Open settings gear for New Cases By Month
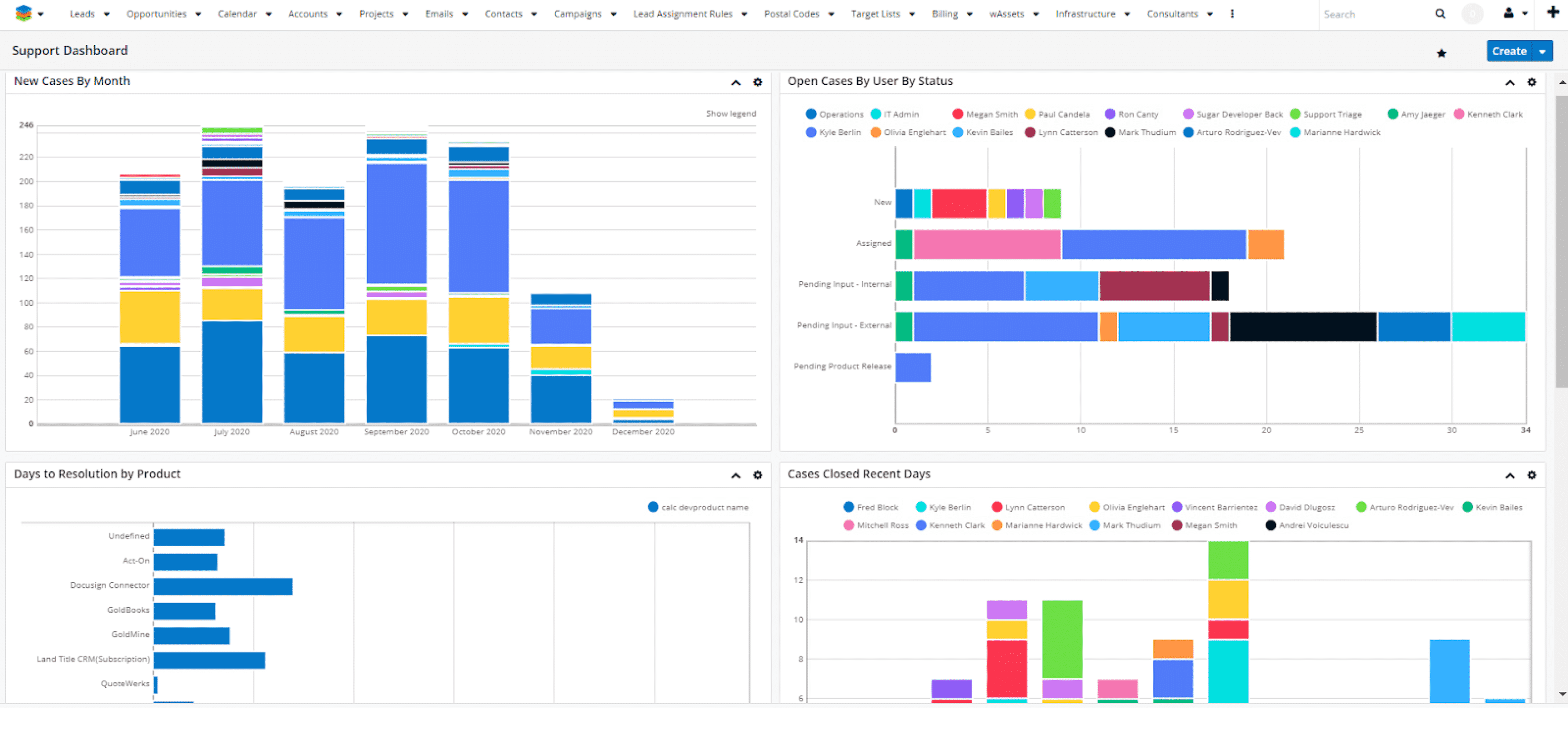 757,82
